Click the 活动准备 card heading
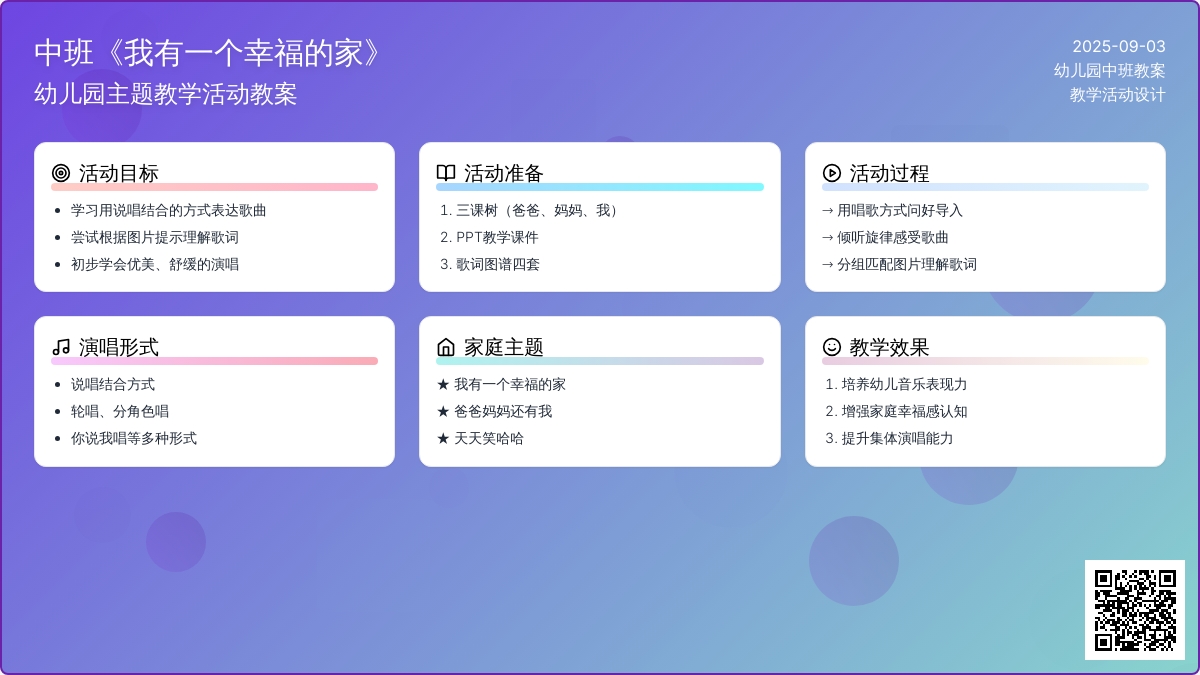This screenshot has height=675, width=1200. tap(504, 173)
